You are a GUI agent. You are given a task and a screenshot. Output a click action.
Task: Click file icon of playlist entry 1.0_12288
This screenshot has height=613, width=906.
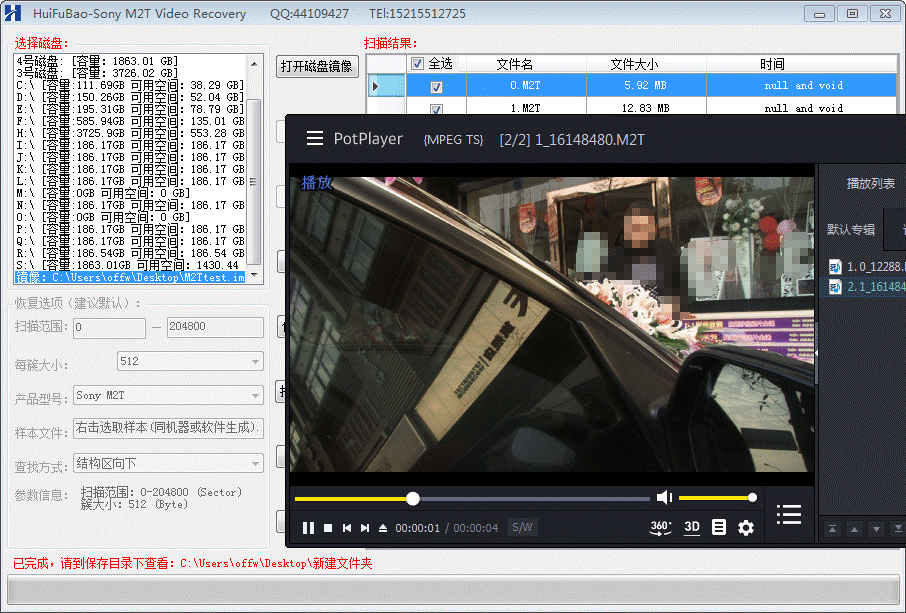click(835, 266)
